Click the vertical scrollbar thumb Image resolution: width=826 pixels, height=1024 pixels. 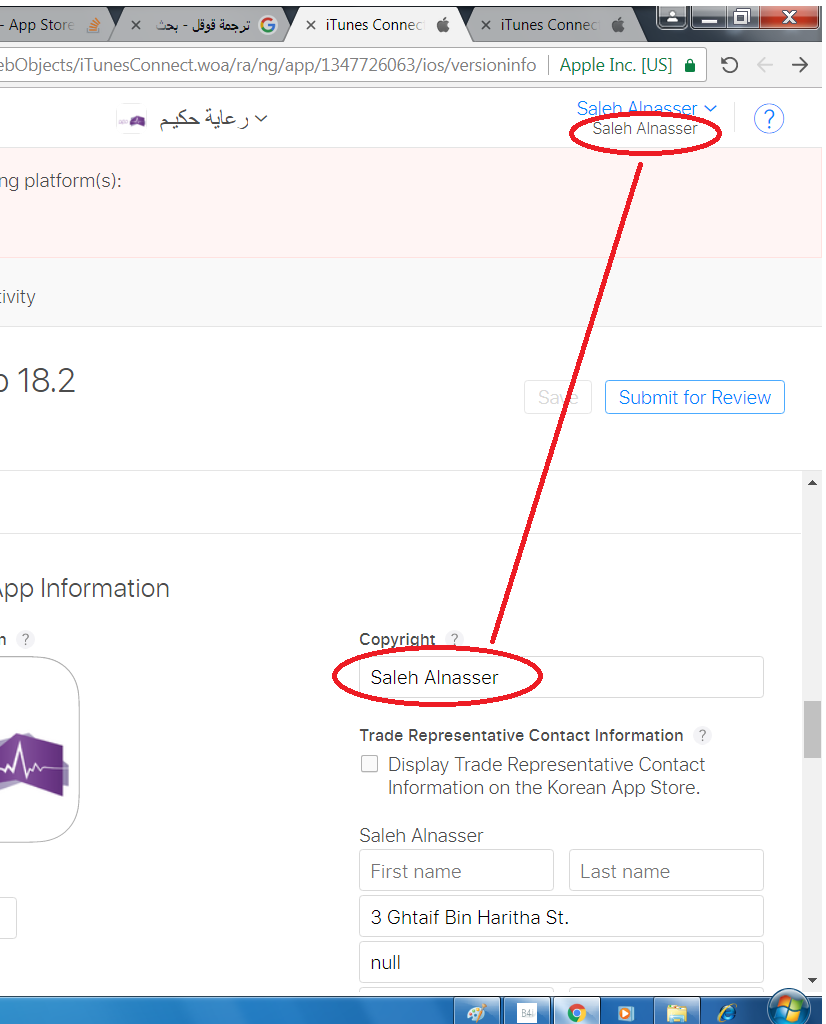812,729
